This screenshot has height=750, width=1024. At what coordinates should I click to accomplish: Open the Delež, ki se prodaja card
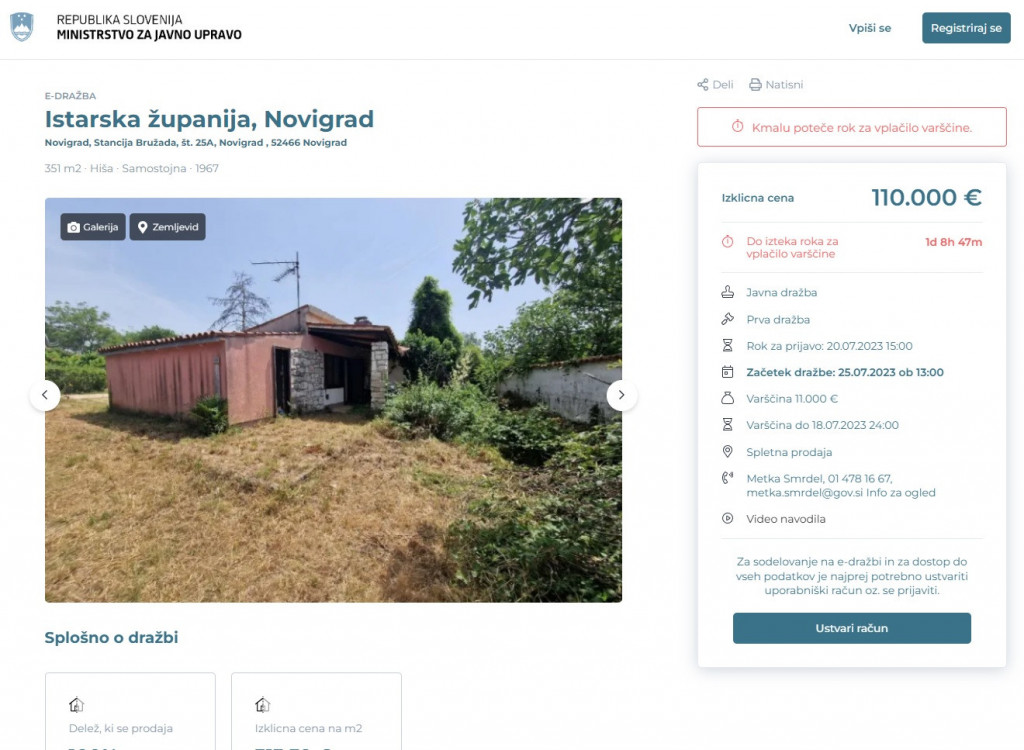pos(130,711)
